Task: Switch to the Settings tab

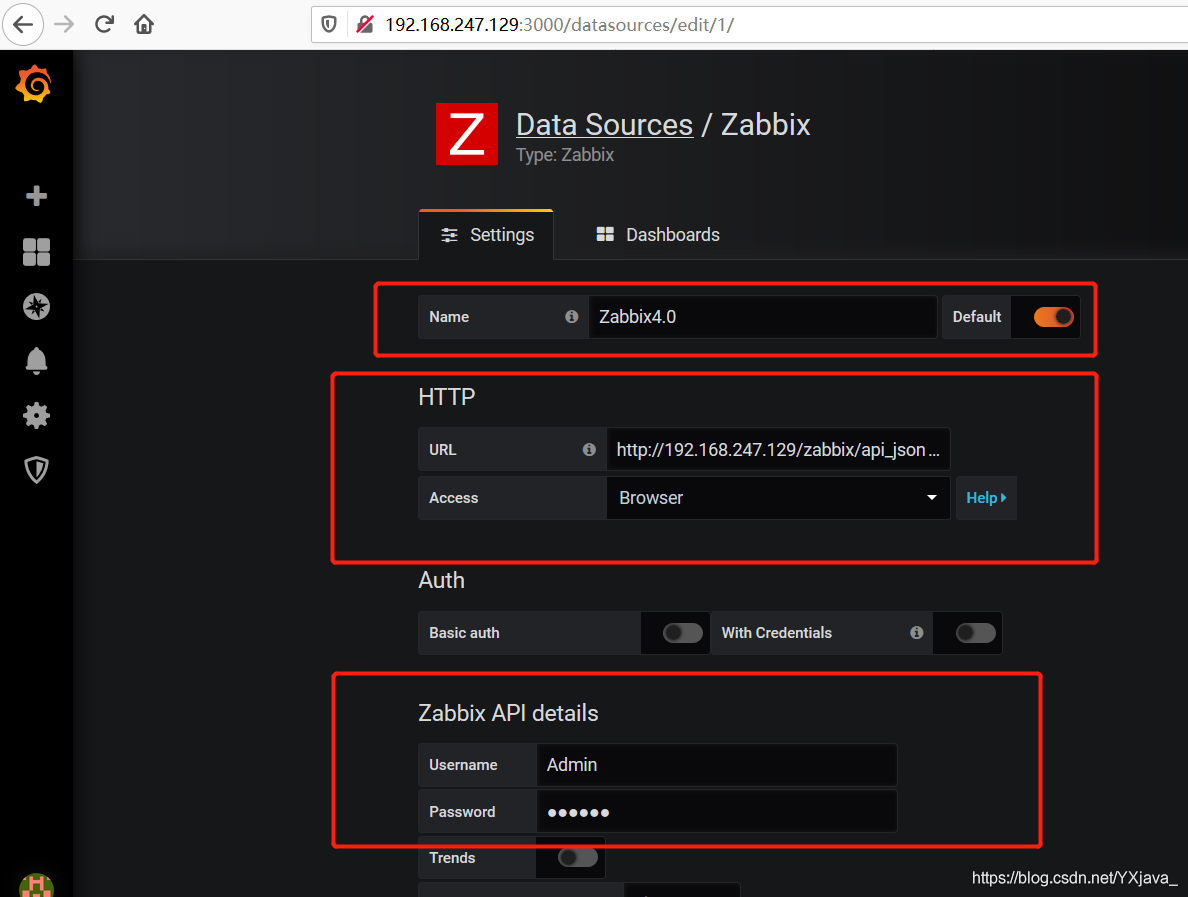Action: (x=486, y=235)
